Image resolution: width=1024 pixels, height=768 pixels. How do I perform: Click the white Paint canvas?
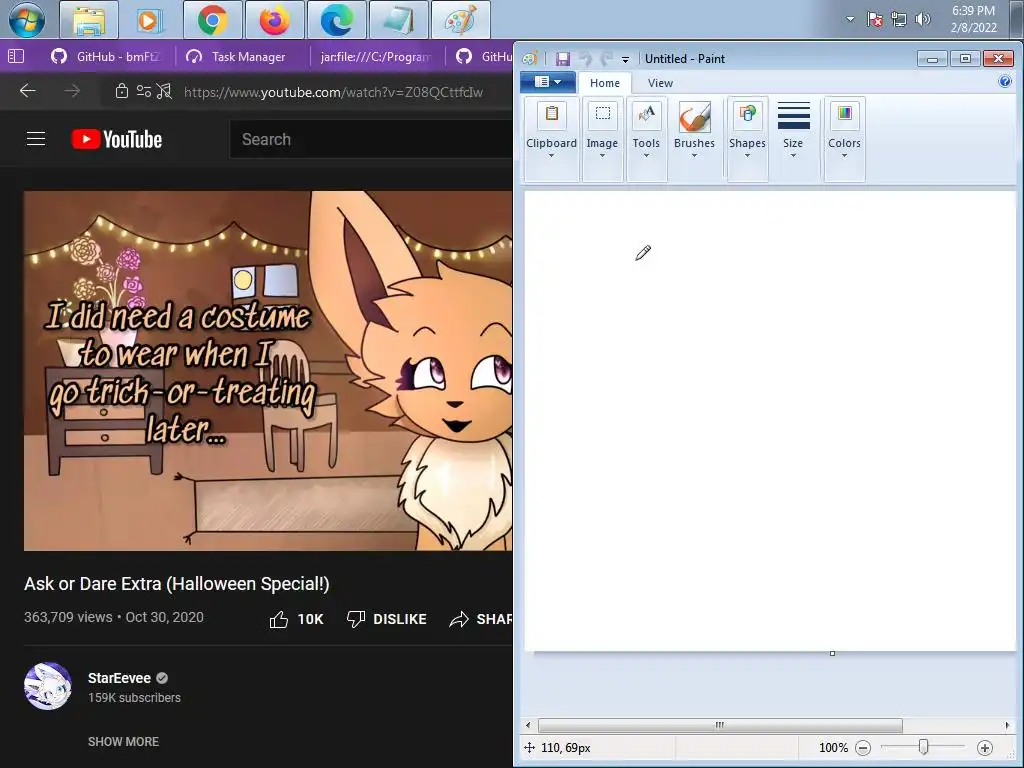click(x=770, y=421)
